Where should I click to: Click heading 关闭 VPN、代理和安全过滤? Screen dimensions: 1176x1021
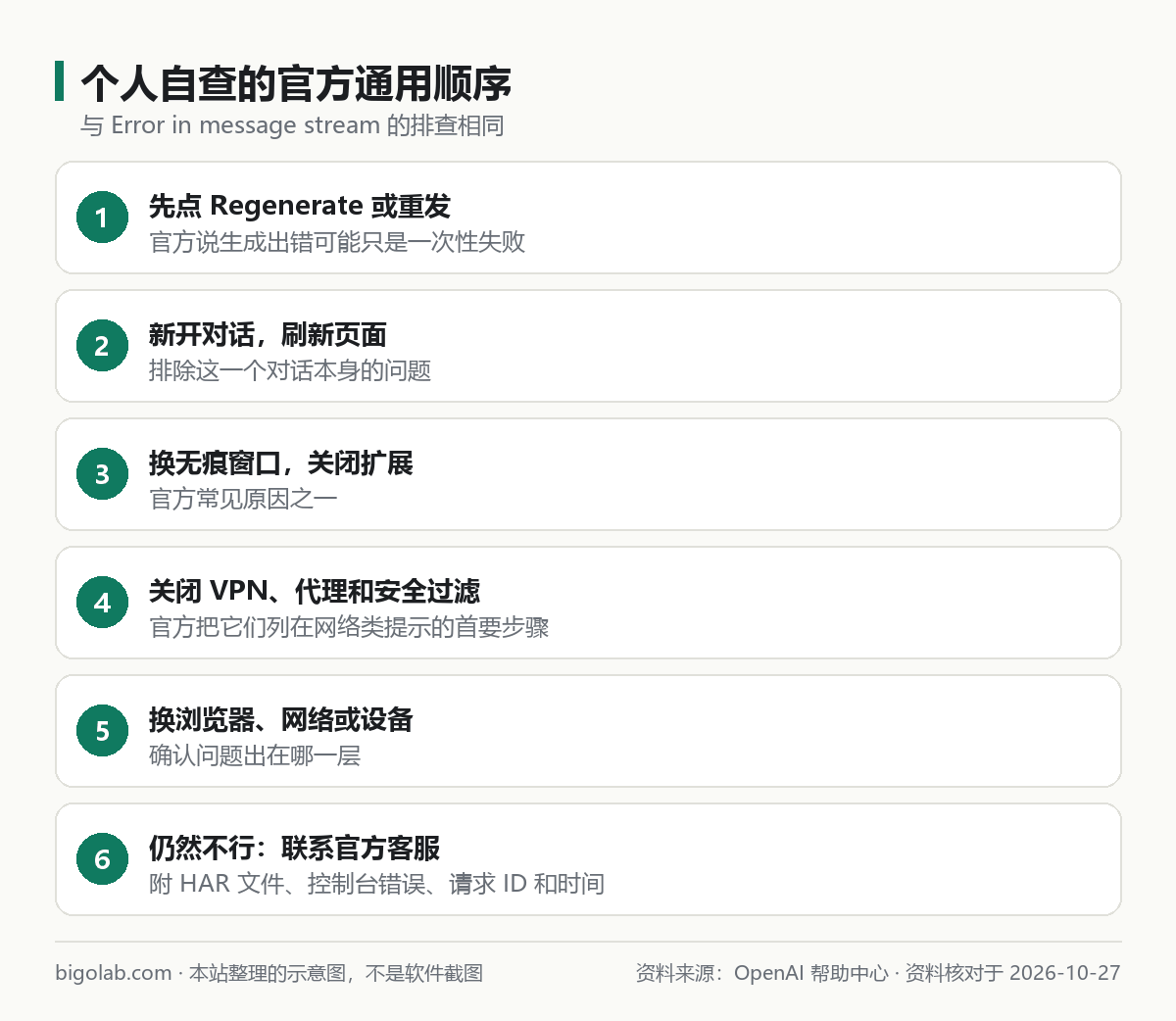tap(315, 591)
